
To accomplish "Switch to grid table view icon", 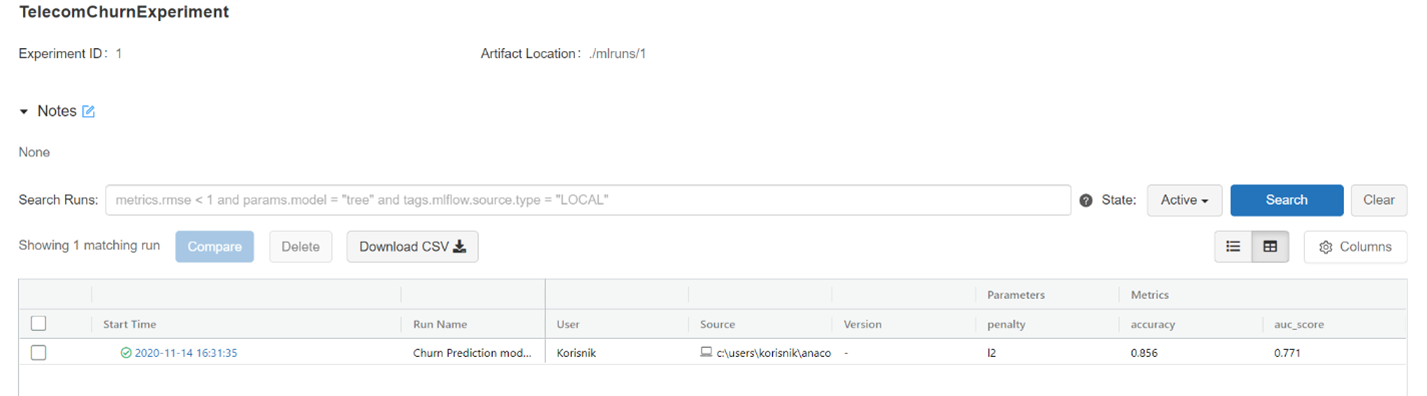I will [x=1270, y=246].
